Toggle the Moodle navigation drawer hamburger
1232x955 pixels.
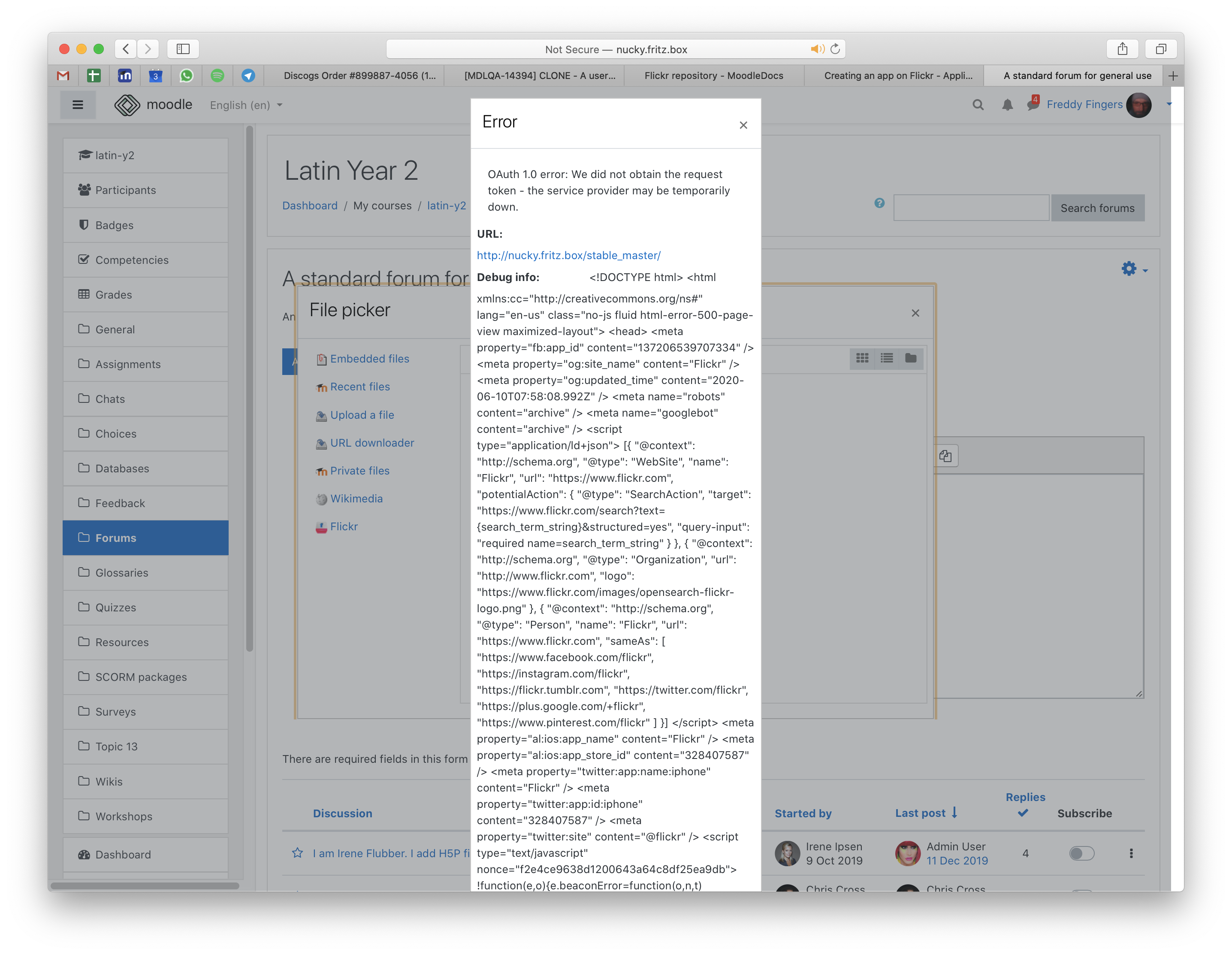tap(78, 105)
